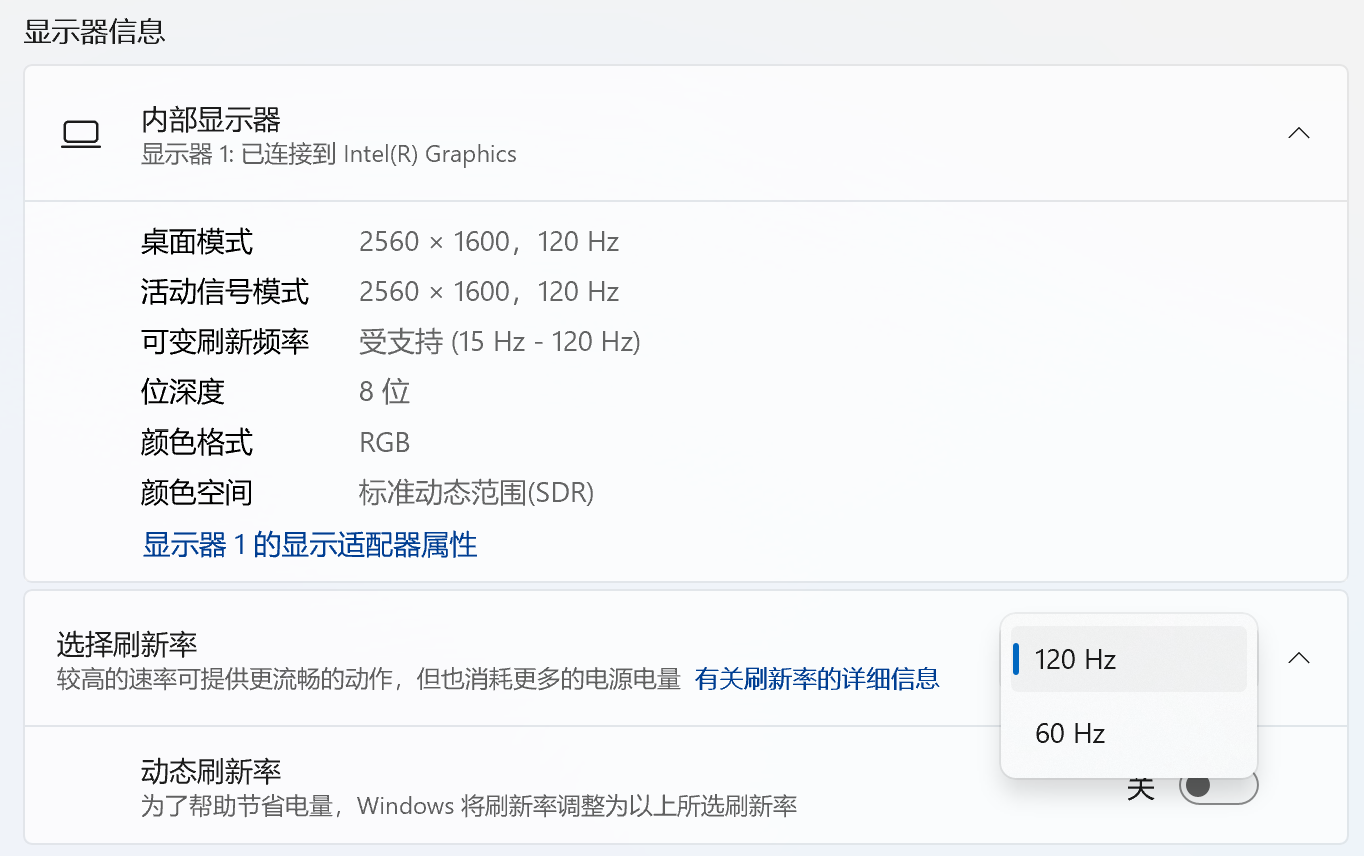Image resolution: width=1364 pixels, height=856 pixels.
Task: Collapse the 内部显示器 section
Action: [x=1298, y=132]
